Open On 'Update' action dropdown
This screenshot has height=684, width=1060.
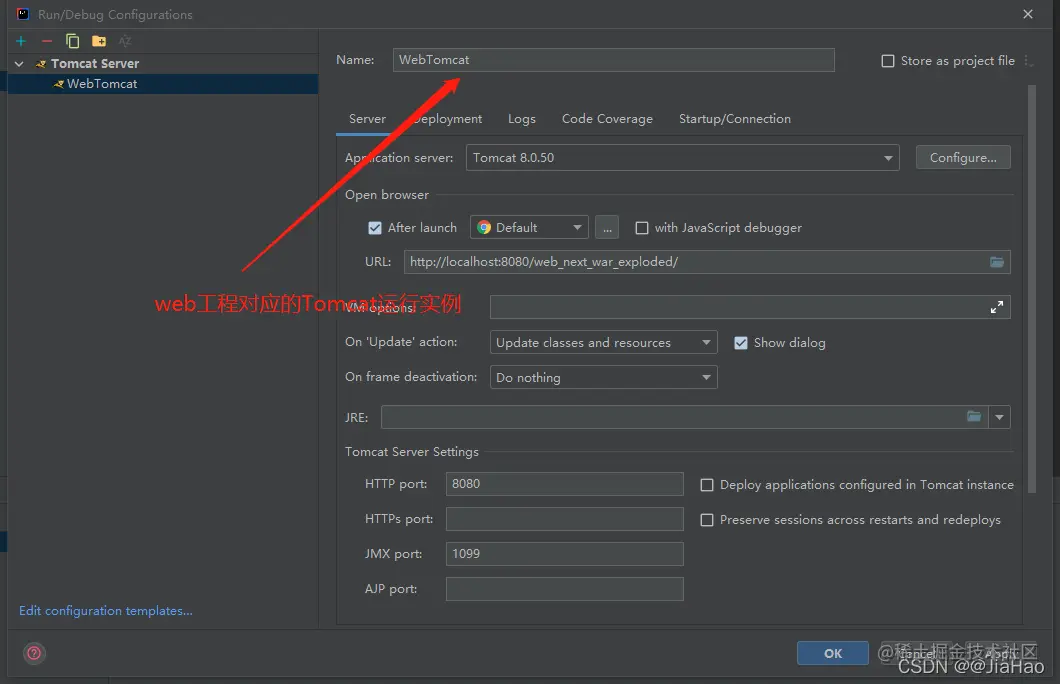(604, 343)
